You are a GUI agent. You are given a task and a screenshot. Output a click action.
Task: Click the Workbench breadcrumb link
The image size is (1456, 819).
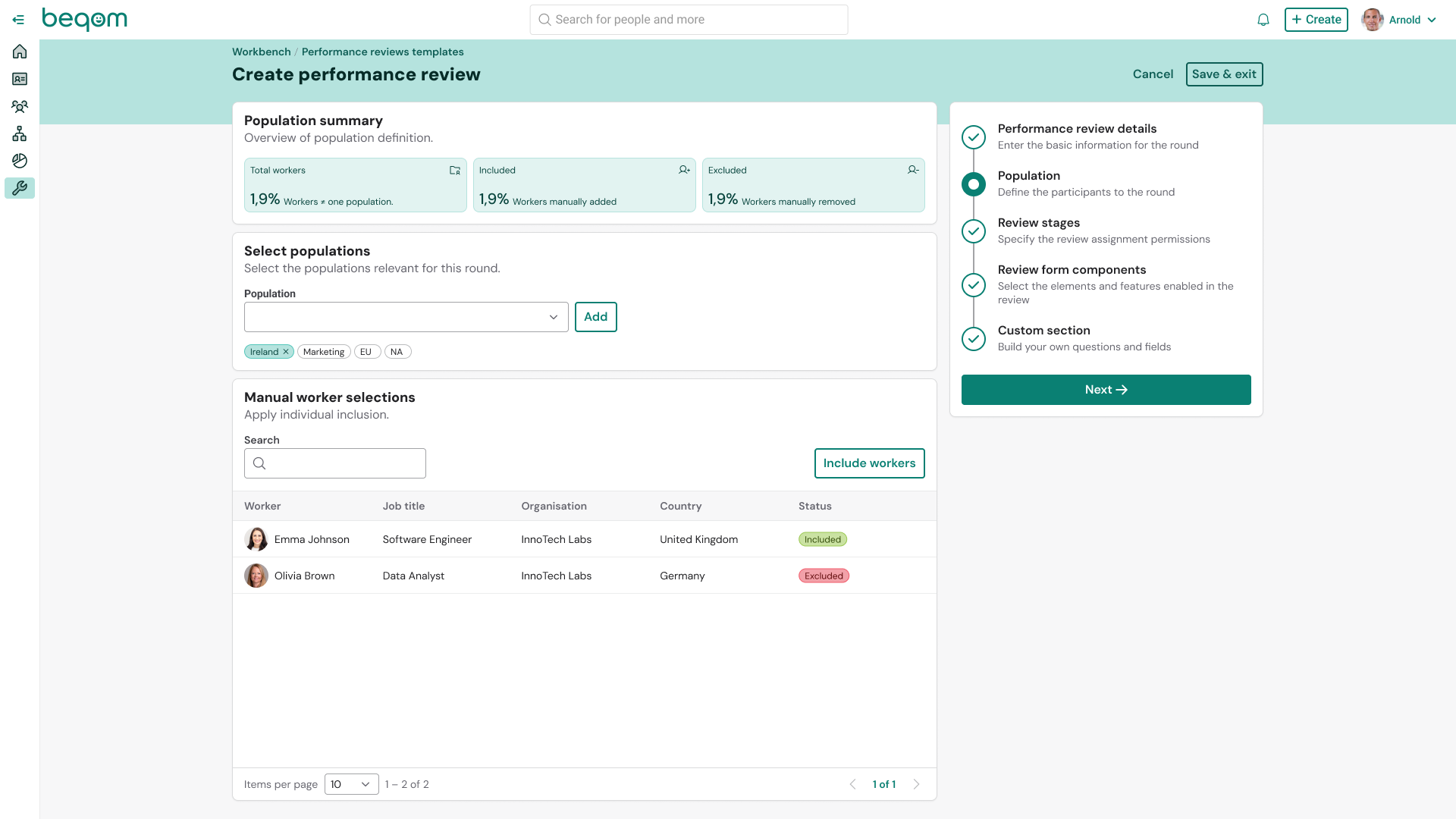point(261,52)
